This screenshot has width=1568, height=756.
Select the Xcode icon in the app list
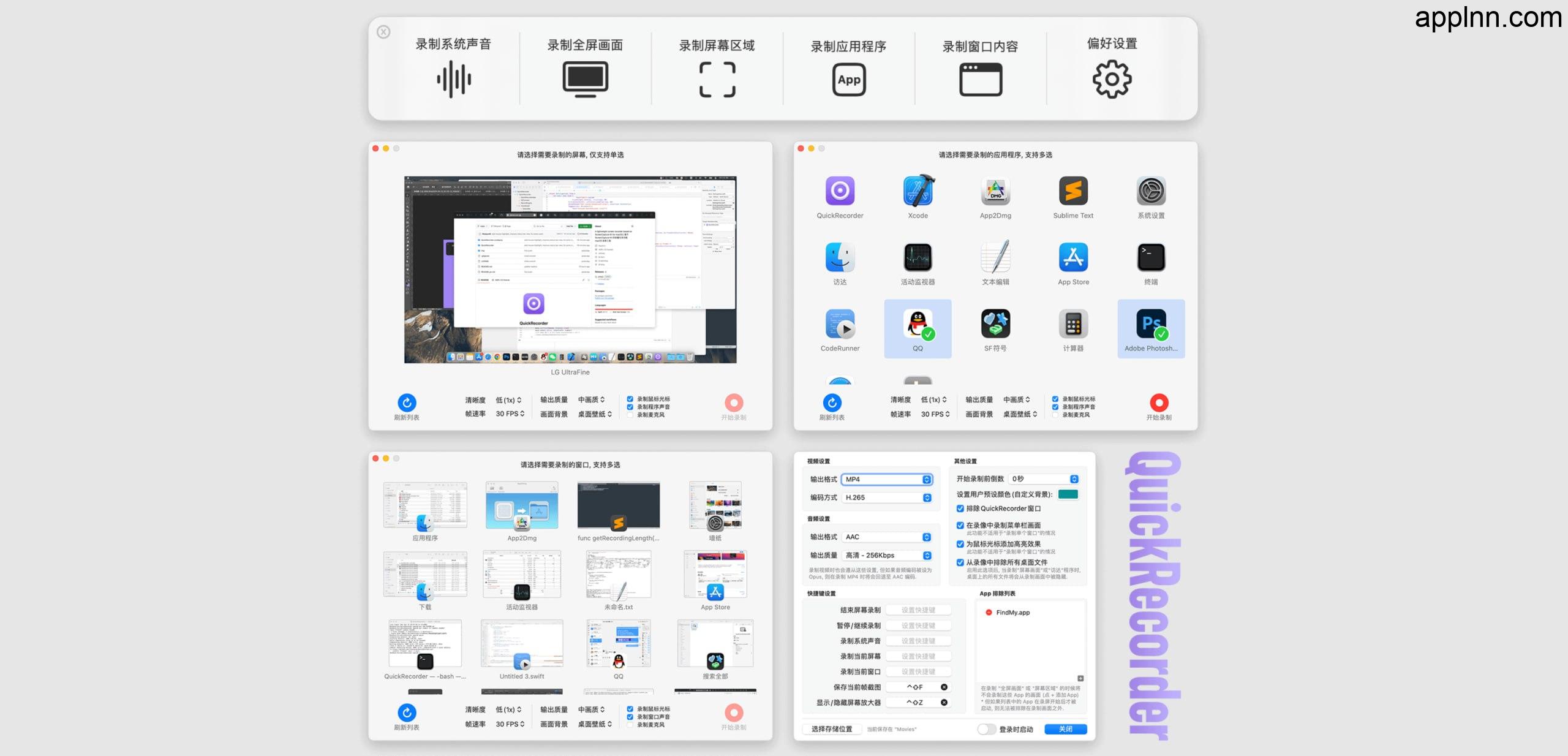(x=918, y=192)
